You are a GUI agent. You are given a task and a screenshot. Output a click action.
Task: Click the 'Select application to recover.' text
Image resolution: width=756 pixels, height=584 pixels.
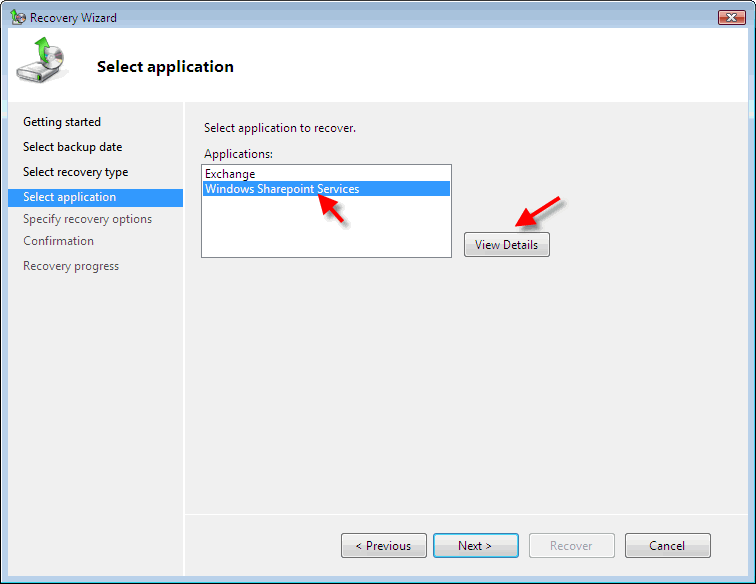(280, 128)
